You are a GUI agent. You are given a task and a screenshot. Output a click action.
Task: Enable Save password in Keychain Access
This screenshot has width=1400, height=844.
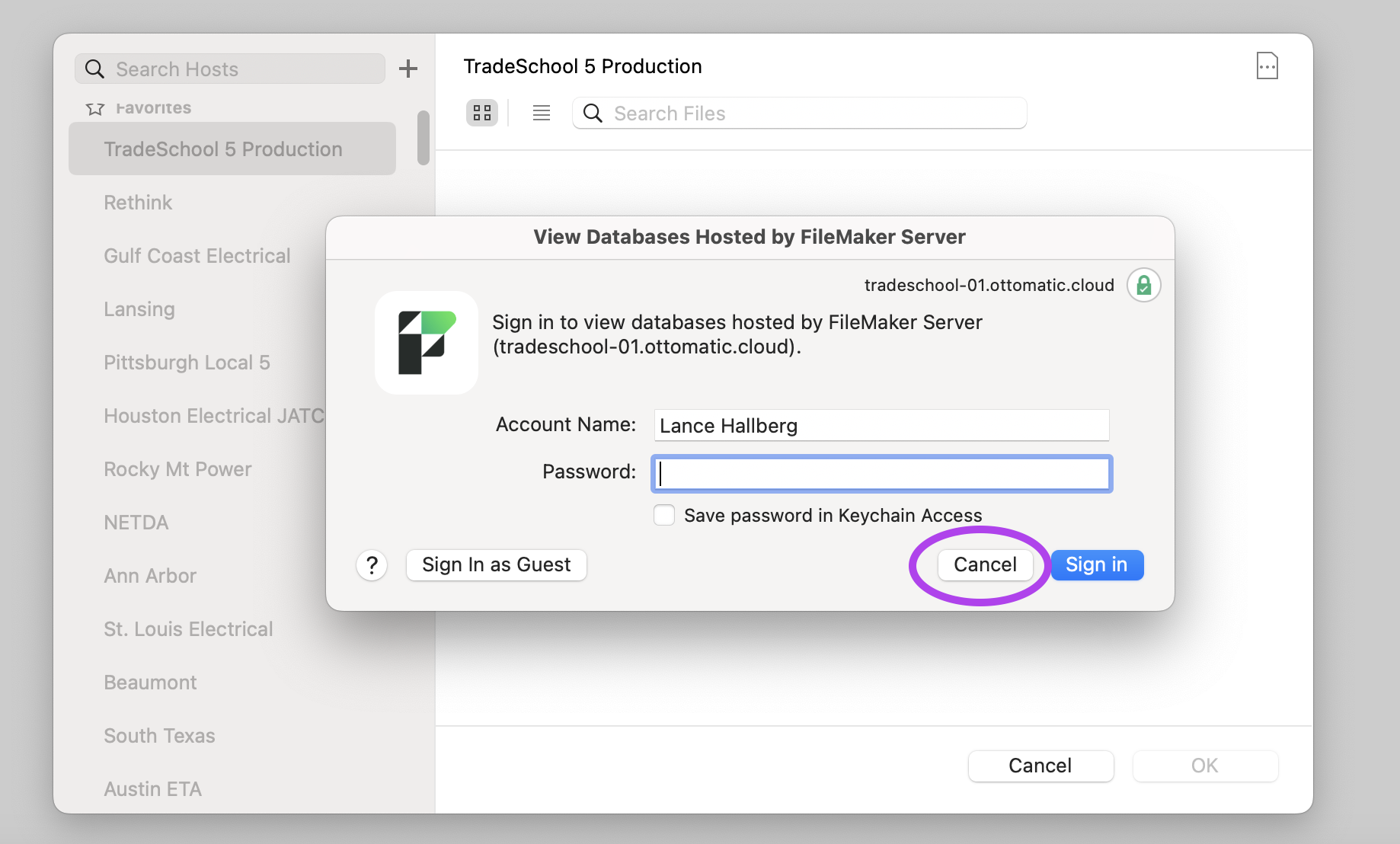(664, 515)
